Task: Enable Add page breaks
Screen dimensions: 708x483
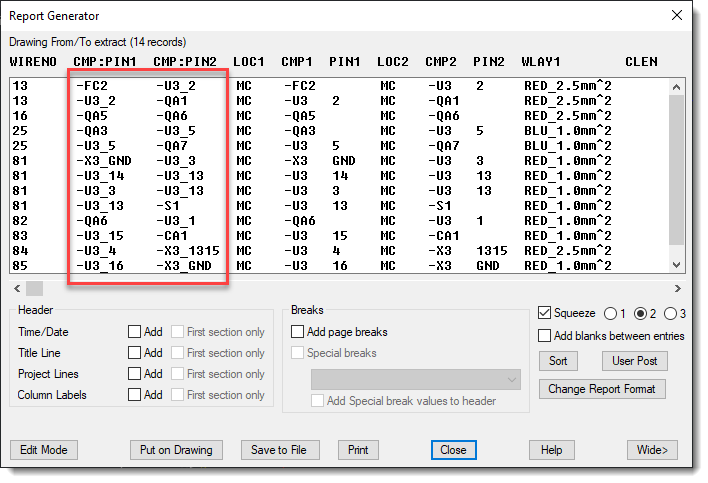Action: [297, 332]
